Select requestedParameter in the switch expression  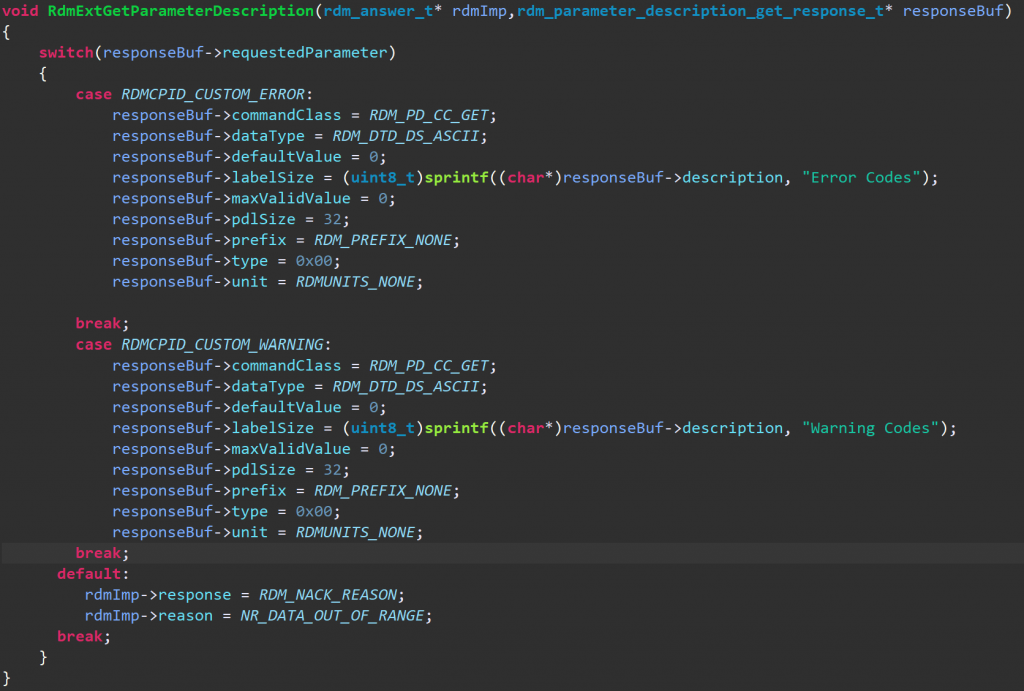(x=305, y=53)
